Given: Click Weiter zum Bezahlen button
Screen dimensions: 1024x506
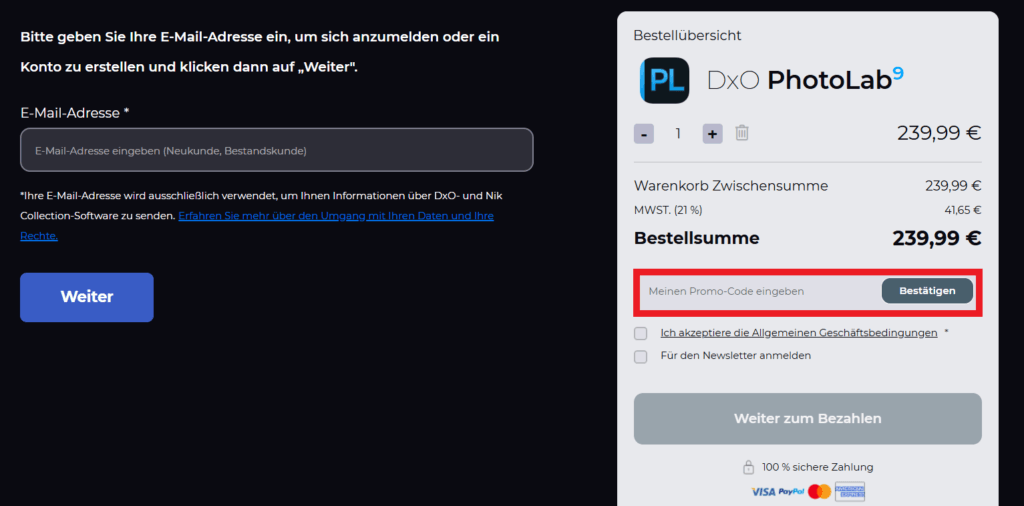Looking at the screenshot, I should point(808,419).
